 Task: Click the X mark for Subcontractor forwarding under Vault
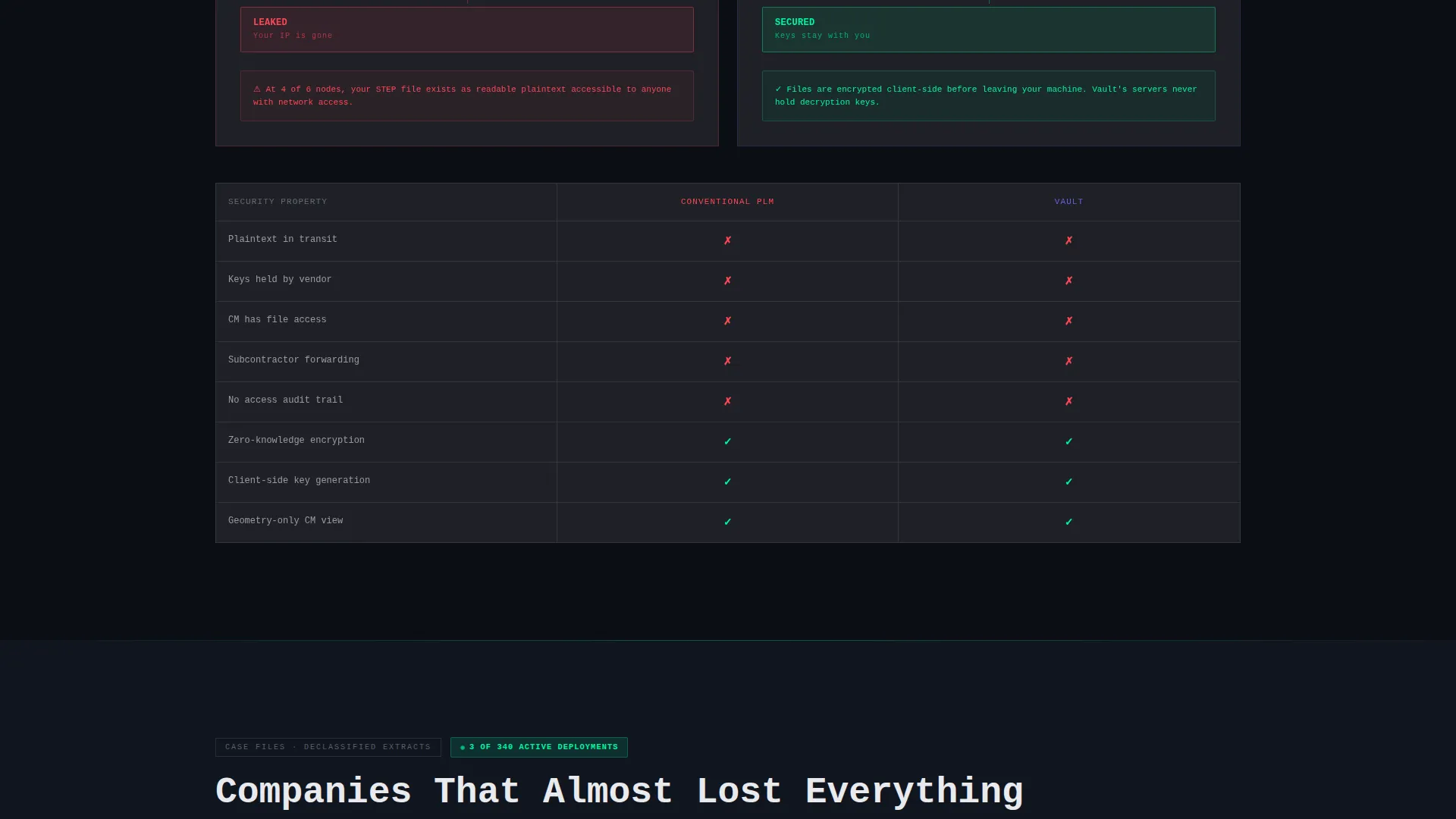pos(1068,361)
